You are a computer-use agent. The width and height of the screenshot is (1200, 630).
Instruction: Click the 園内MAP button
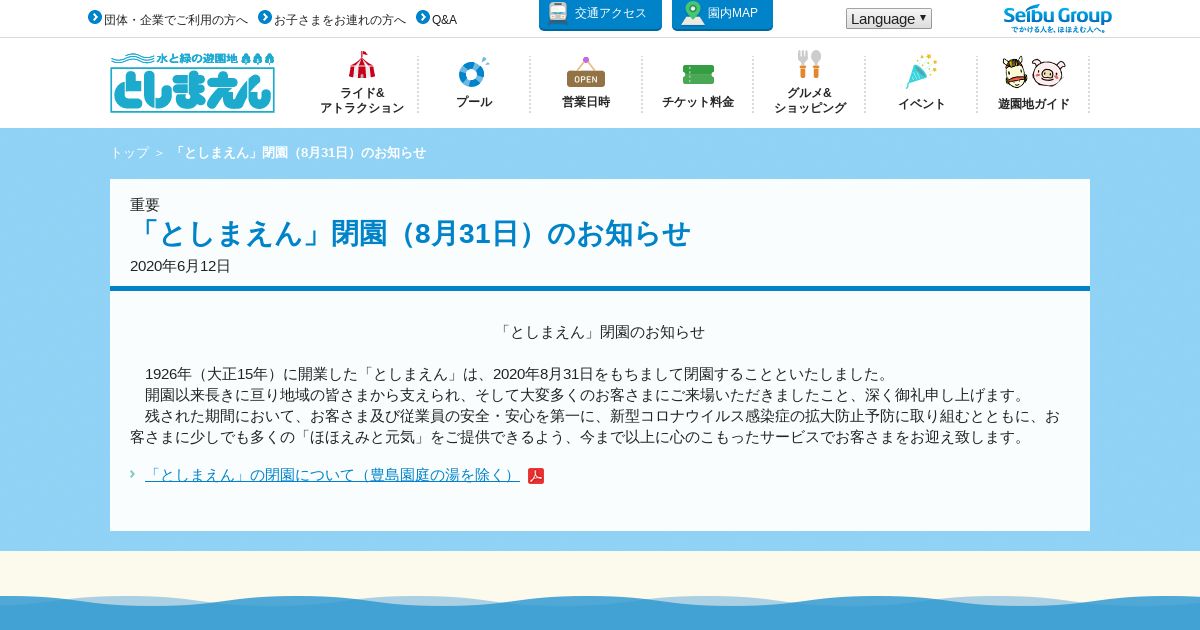(722, 14)
